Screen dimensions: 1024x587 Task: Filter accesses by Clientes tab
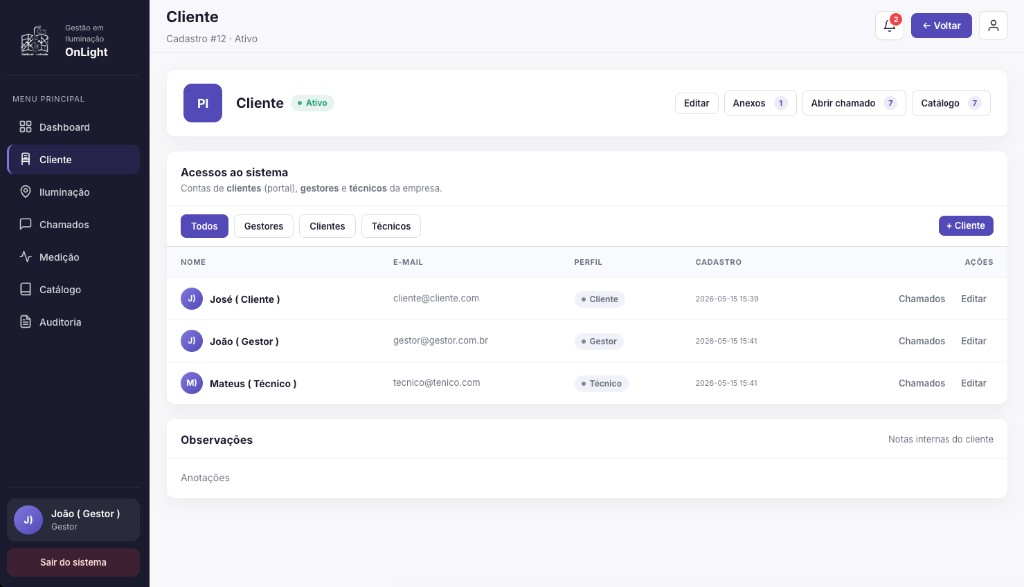coord(327,226)
